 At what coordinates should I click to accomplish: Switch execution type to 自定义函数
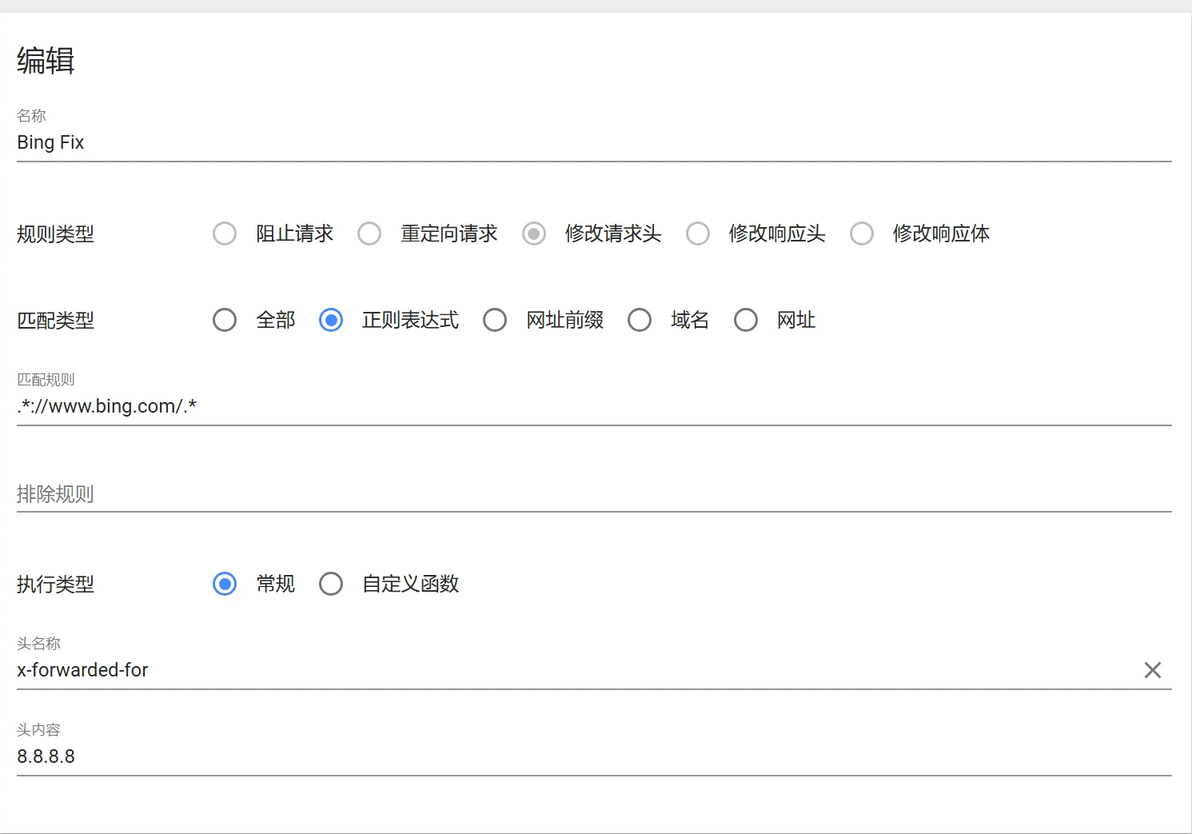point(331,584)
